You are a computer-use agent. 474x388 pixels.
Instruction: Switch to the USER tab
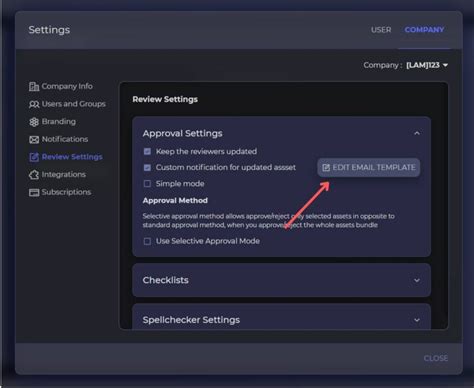tap(381, 30)
